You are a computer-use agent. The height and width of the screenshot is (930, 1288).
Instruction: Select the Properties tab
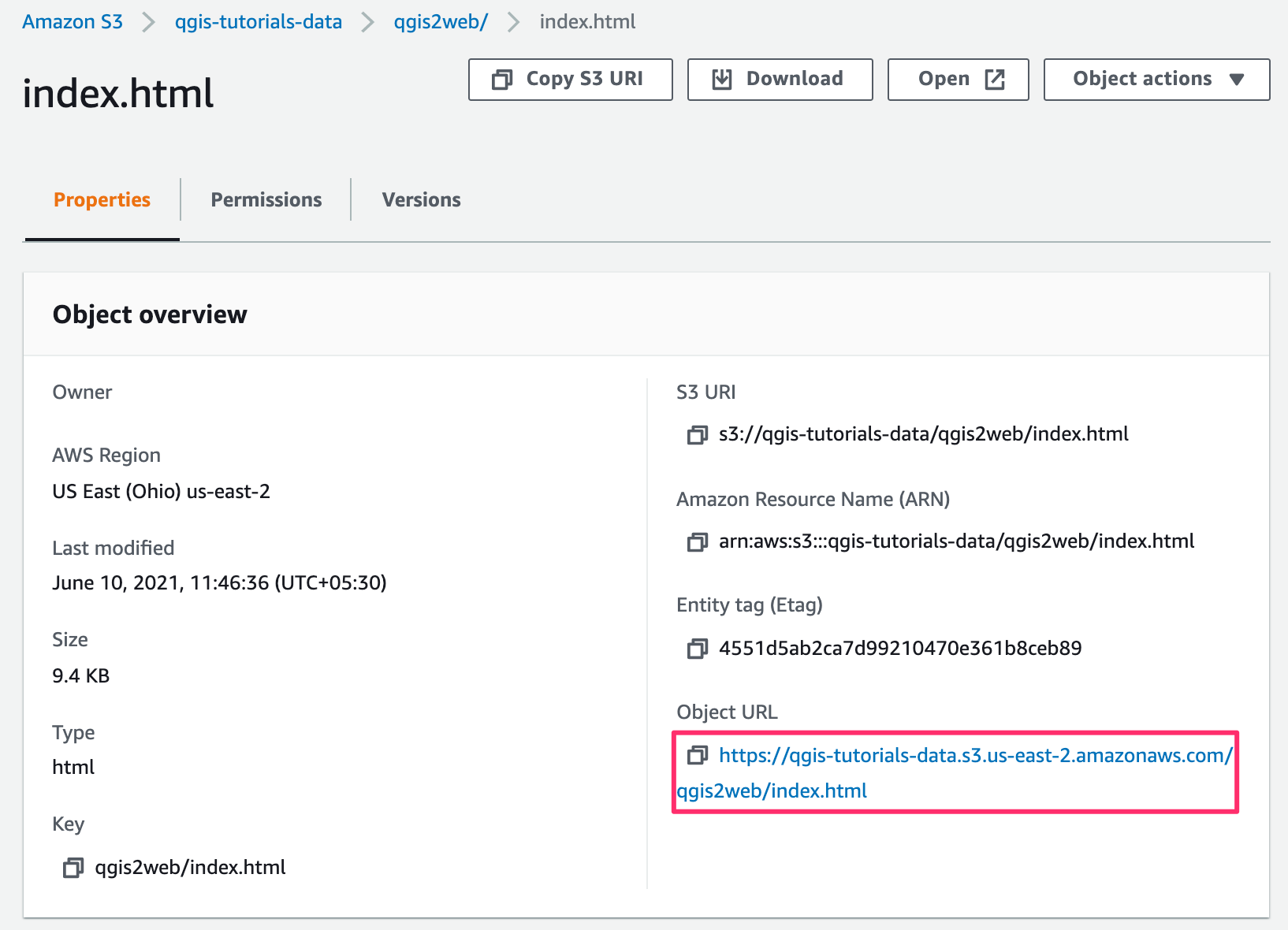point(102,200)
